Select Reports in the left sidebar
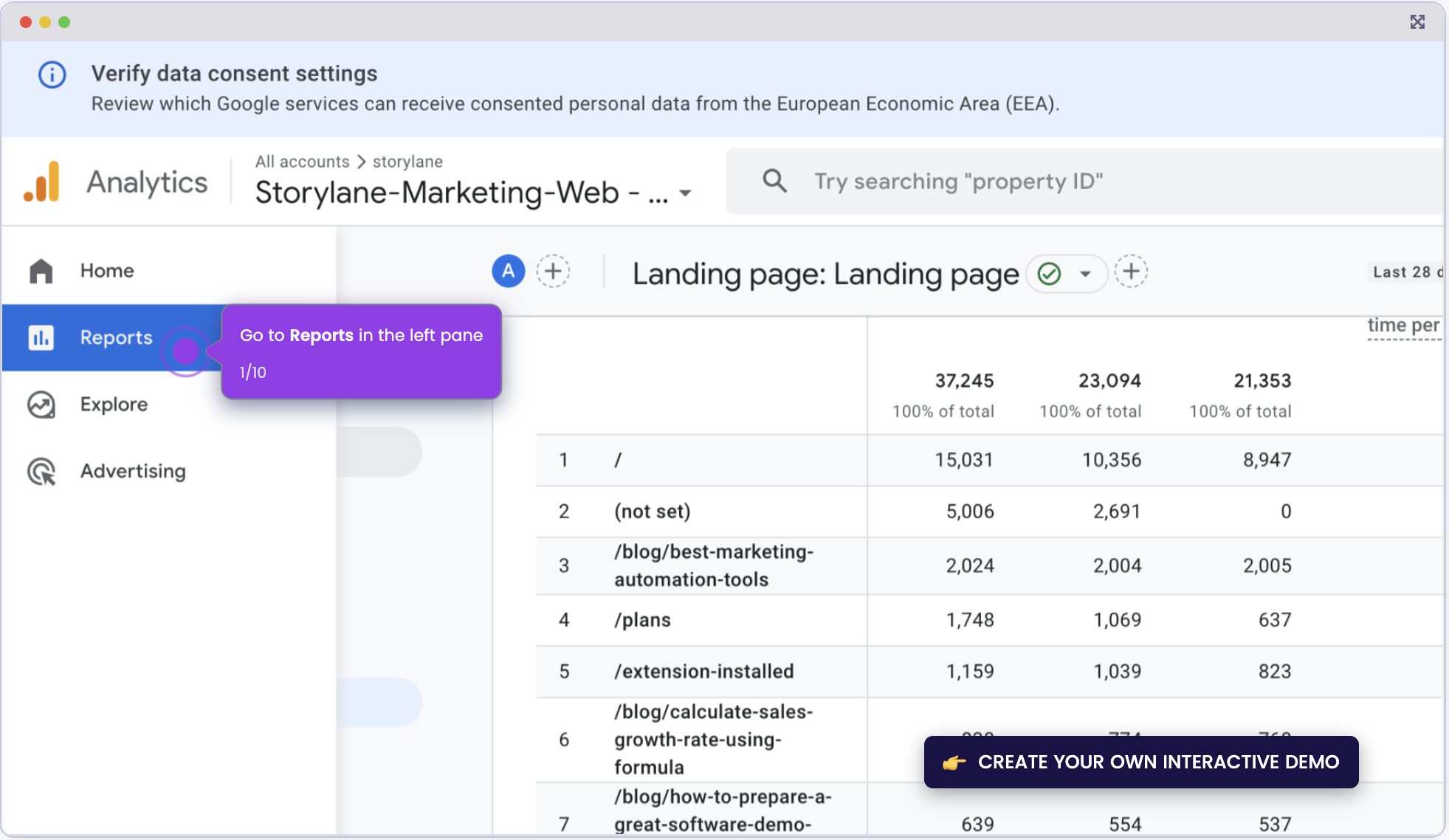The height and width of the screenshot is (840, 1449). coord(116,337)
